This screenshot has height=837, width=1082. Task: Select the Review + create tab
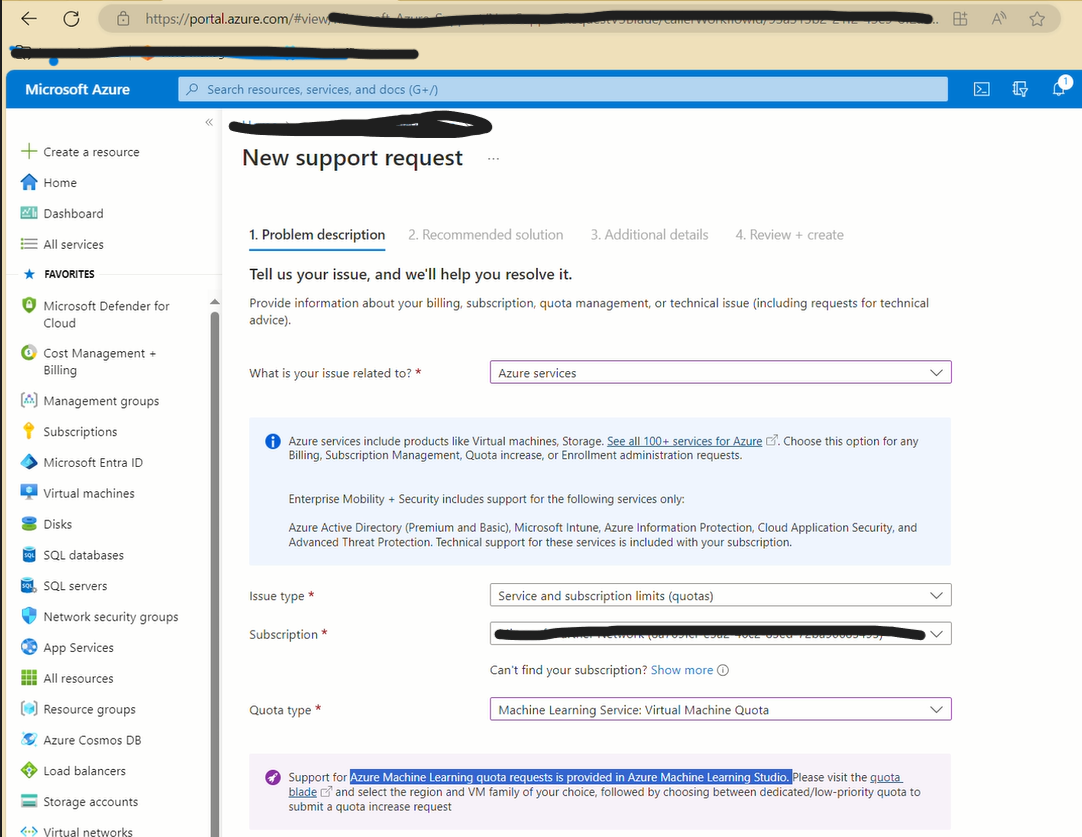[789, 235]
